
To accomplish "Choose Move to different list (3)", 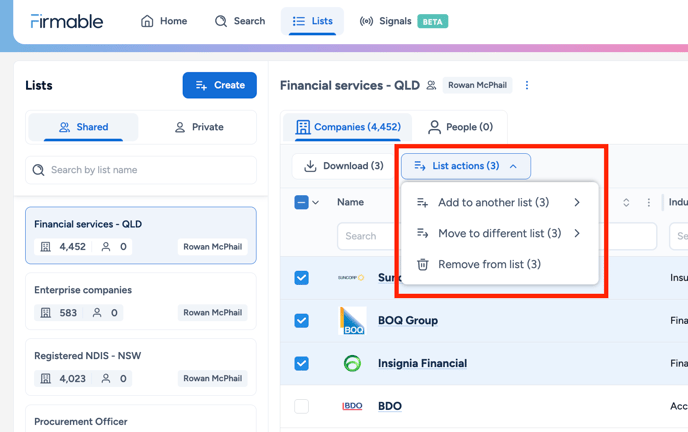I will point(499,233).
